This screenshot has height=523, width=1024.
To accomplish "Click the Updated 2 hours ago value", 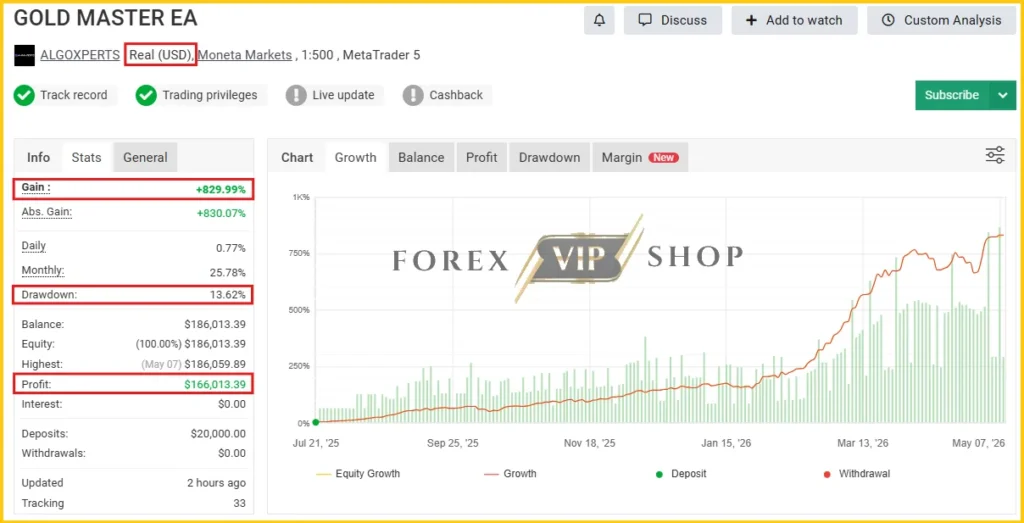I will coord(216,483).
